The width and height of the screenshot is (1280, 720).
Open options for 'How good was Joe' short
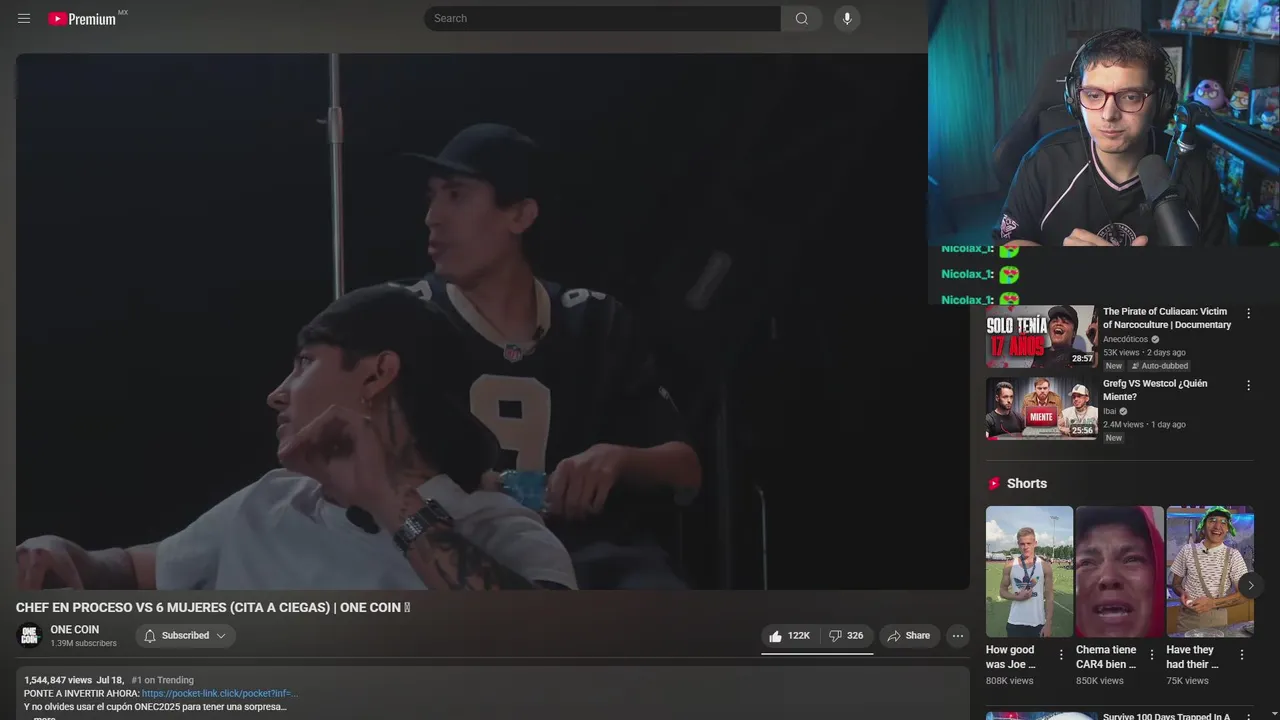(x=1061, y=655)
